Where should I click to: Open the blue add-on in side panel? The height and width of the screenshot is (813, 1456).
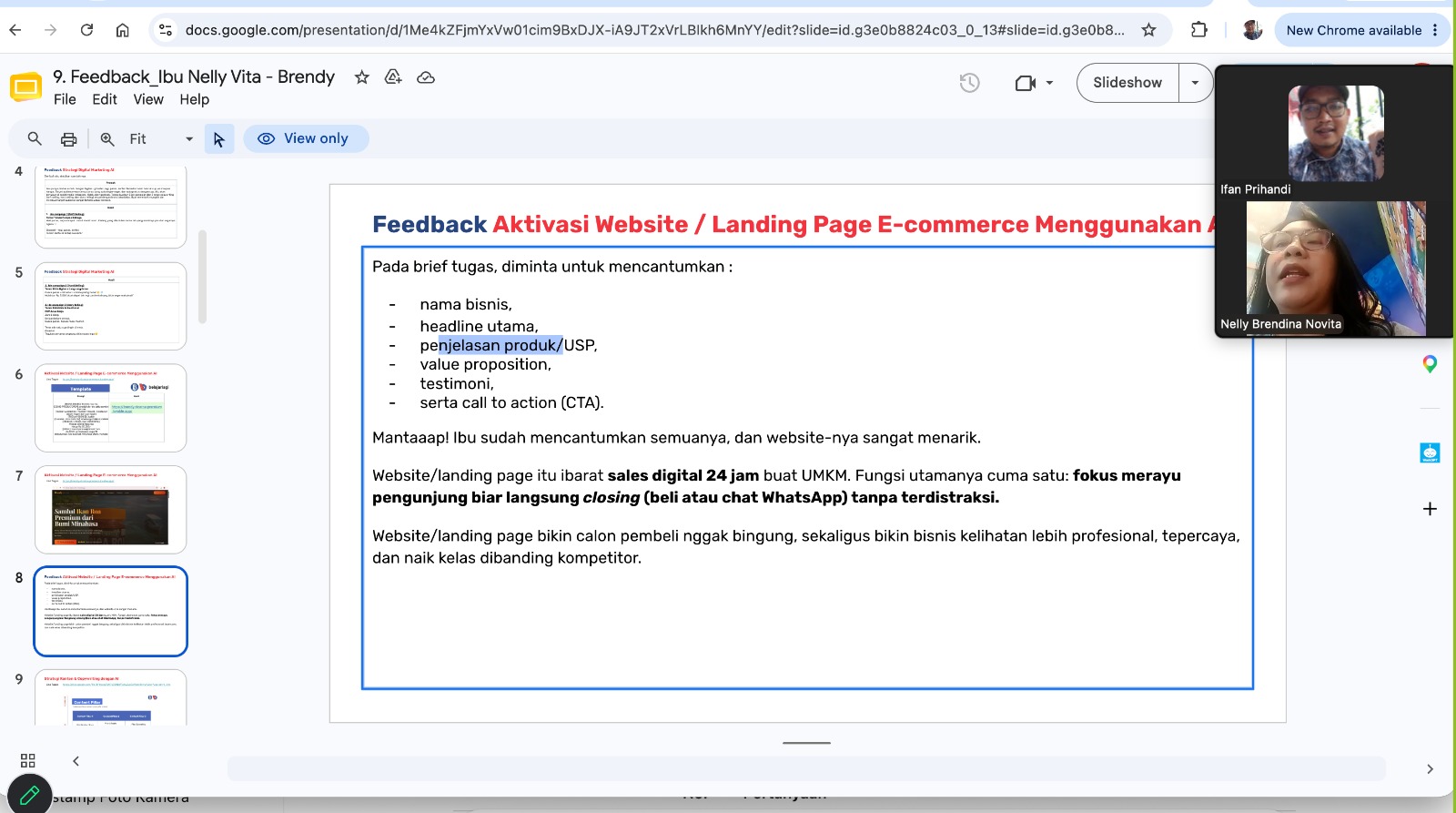1430,452
